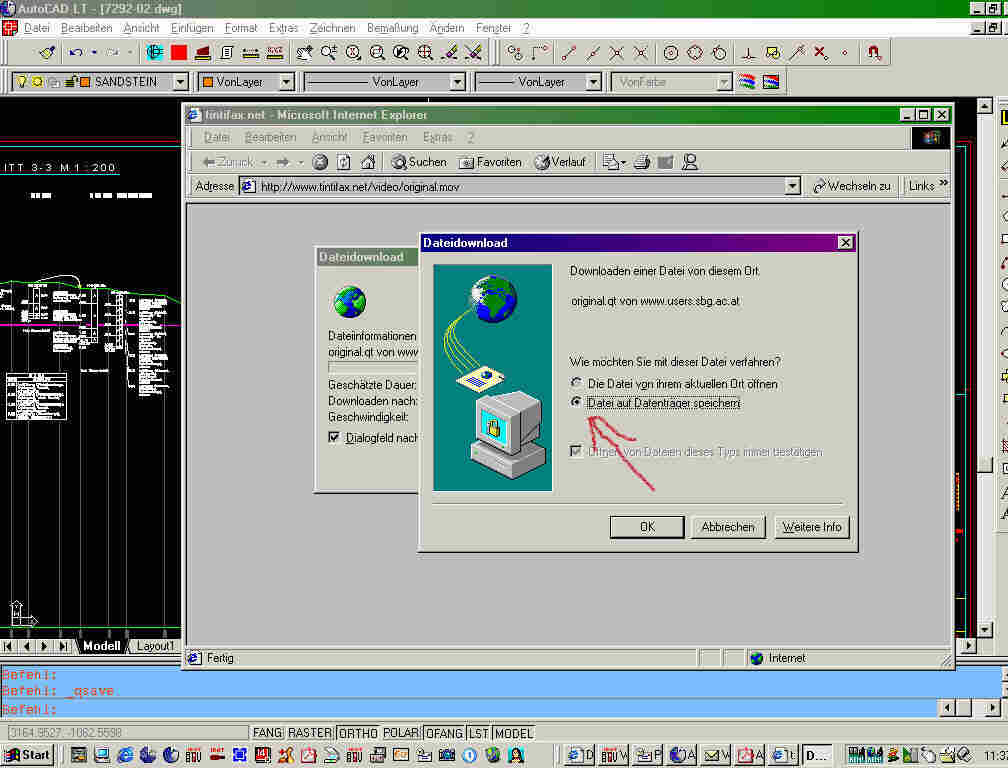This screenshot has height=768, width=1008.
Task: Expand the SANDSTEIN layer dropdown
Action: [180, 82]
